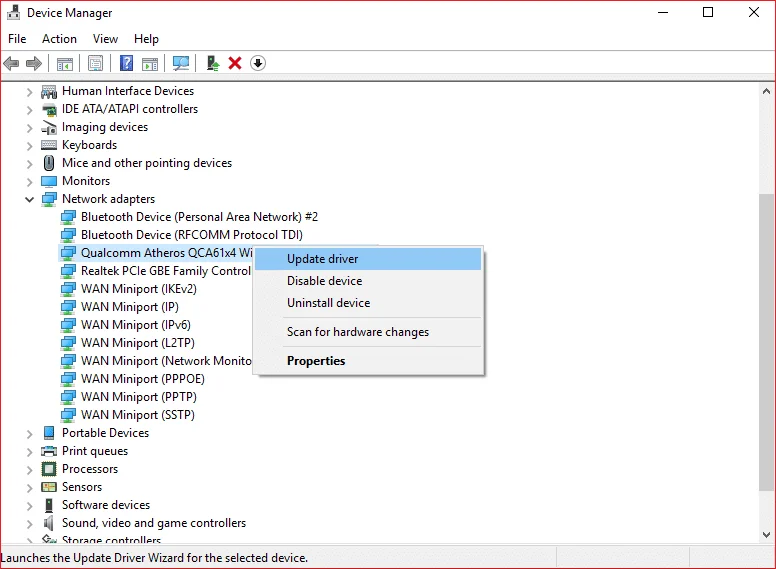Viewport: 776px width, 569px height.
Task: Select WAN Miniport (PPPOE)
Action: 143,379
